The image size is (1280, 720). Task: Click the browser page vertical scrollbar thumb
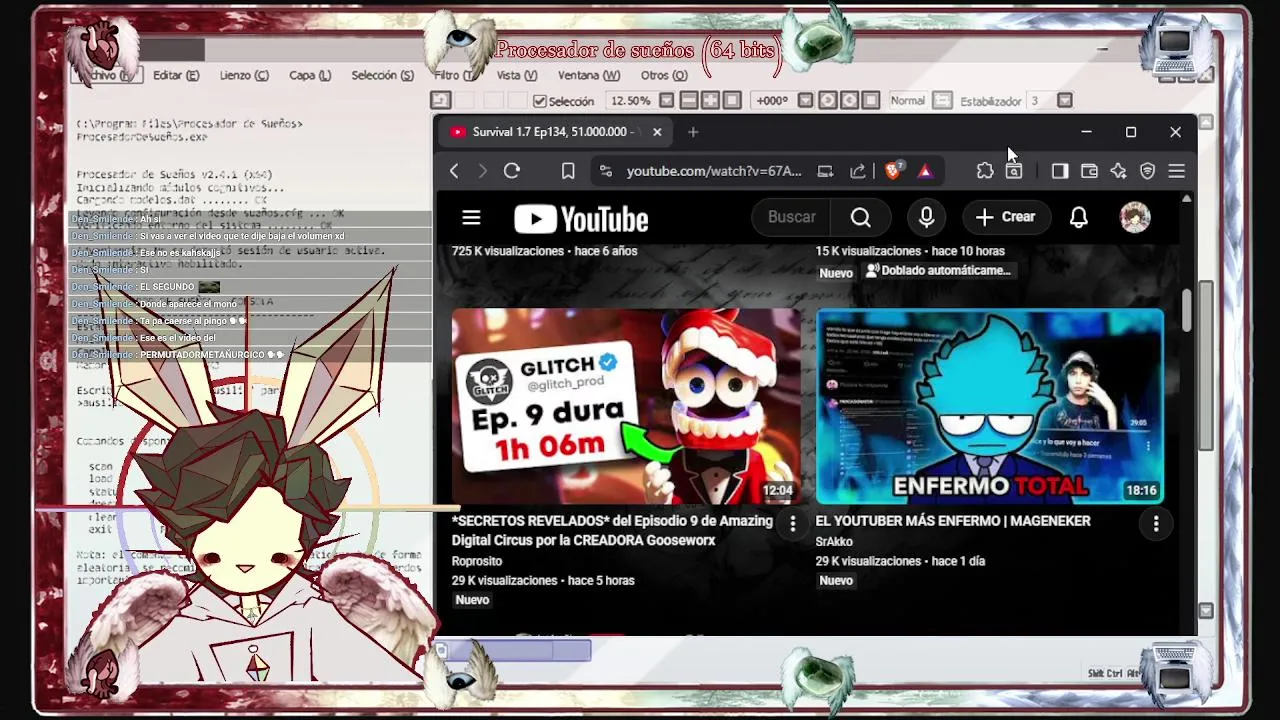point(1187,310)
